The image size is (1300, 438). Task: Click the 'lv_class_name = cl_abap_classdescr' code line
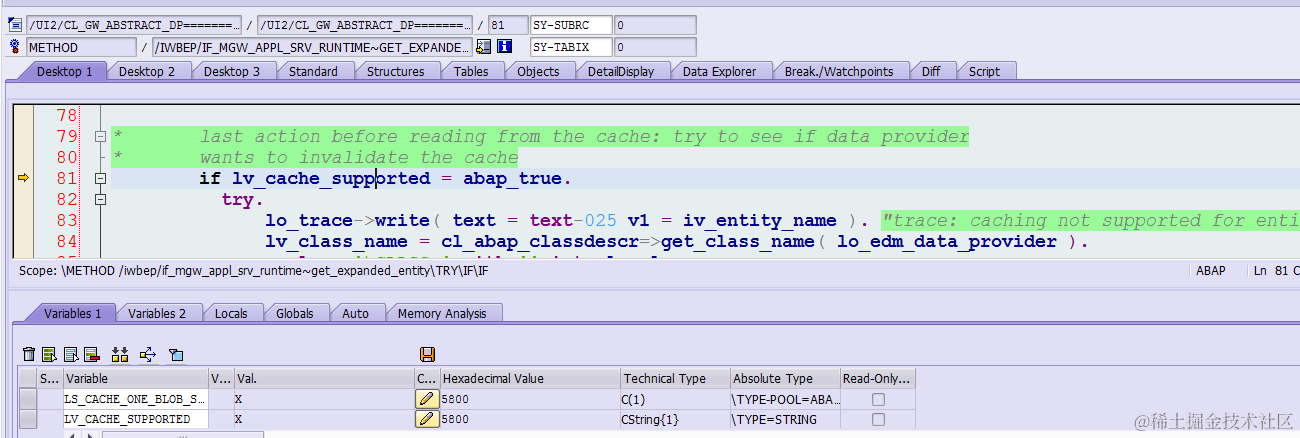click(x=676, y=241)
